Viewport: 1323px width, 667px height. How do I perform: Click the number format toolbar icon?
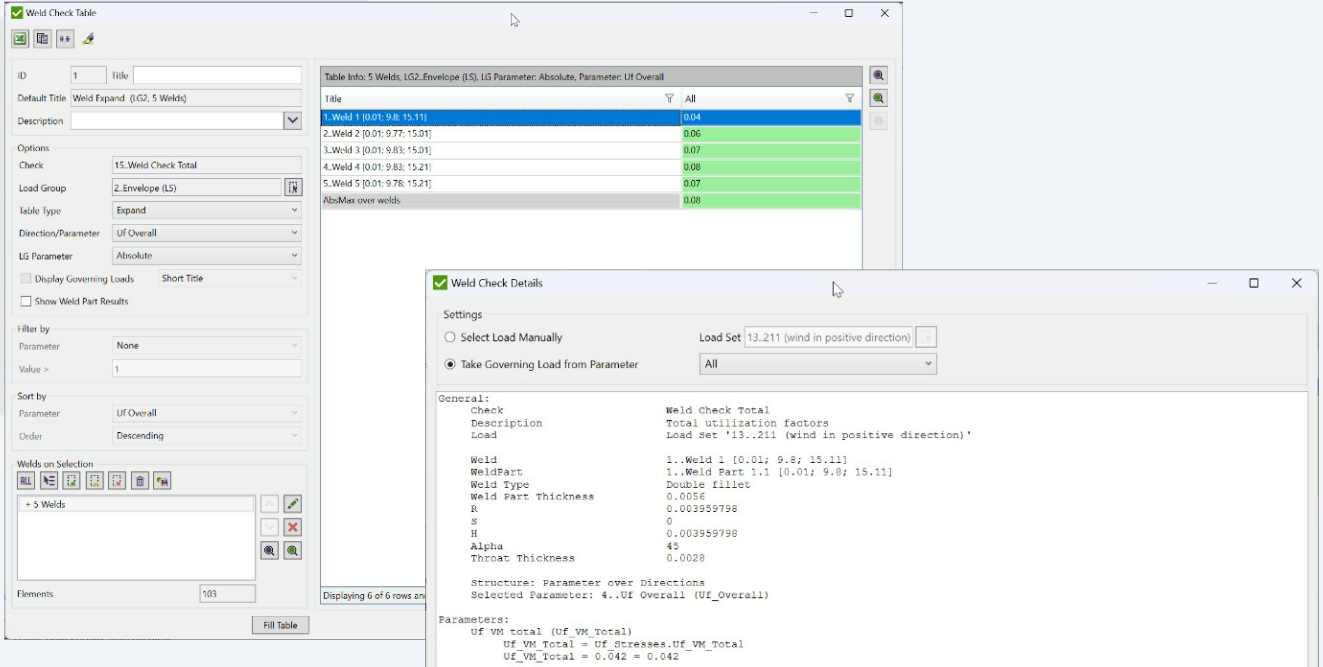65,39
